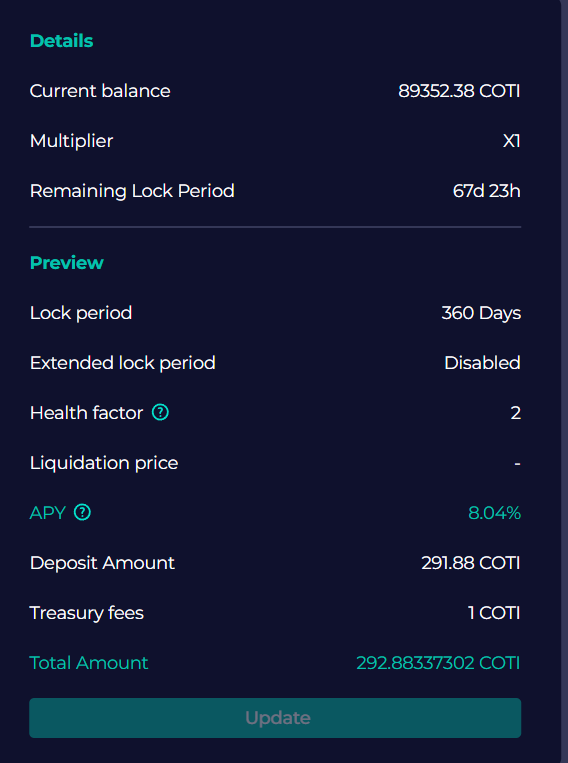
Task: Click the Liquidation price label
Action: tap(104, 463)
